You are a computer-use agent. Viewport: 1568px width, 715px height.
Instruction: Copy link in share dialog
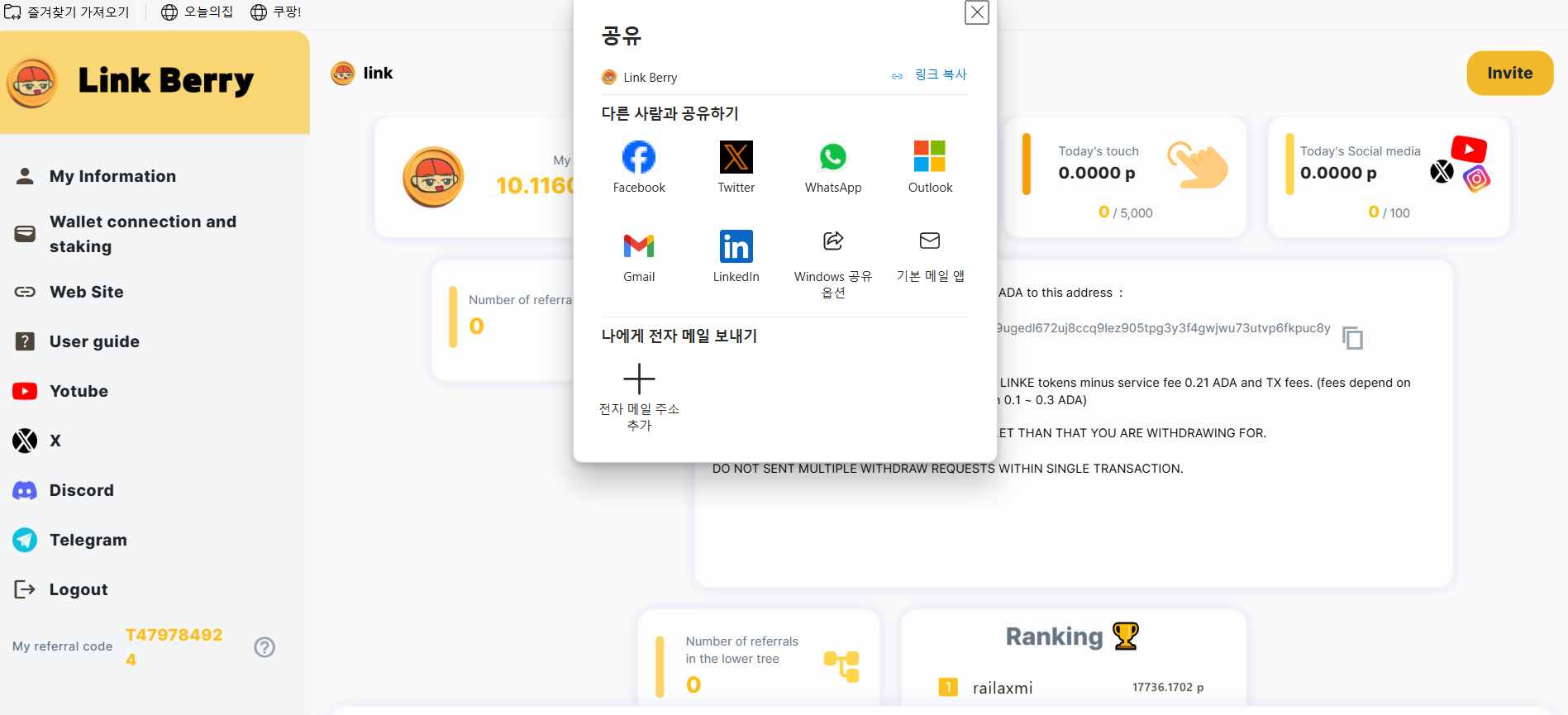pyautogui.click(x=930, y=75)
